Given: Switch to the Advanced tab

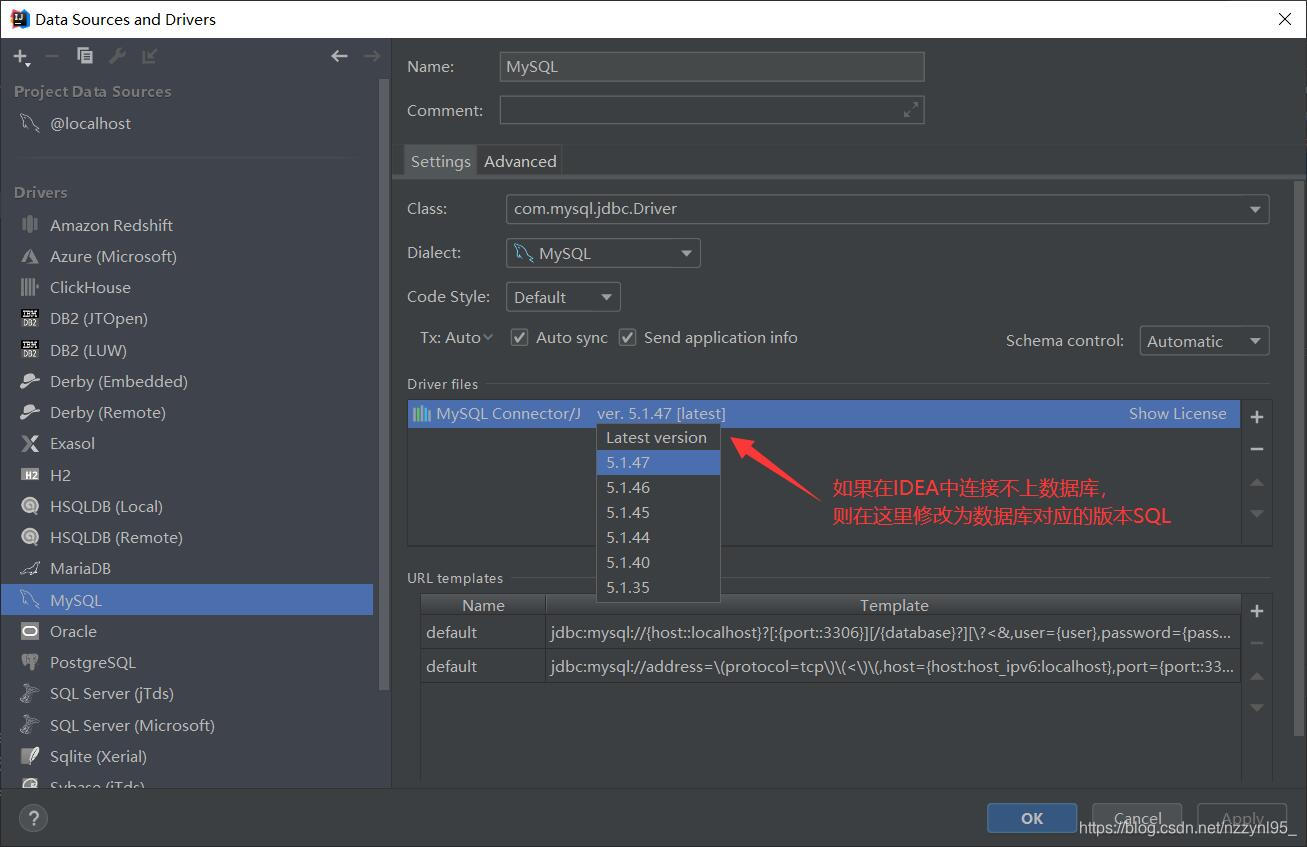Looking at the screenshot, I should coord(520,161).
